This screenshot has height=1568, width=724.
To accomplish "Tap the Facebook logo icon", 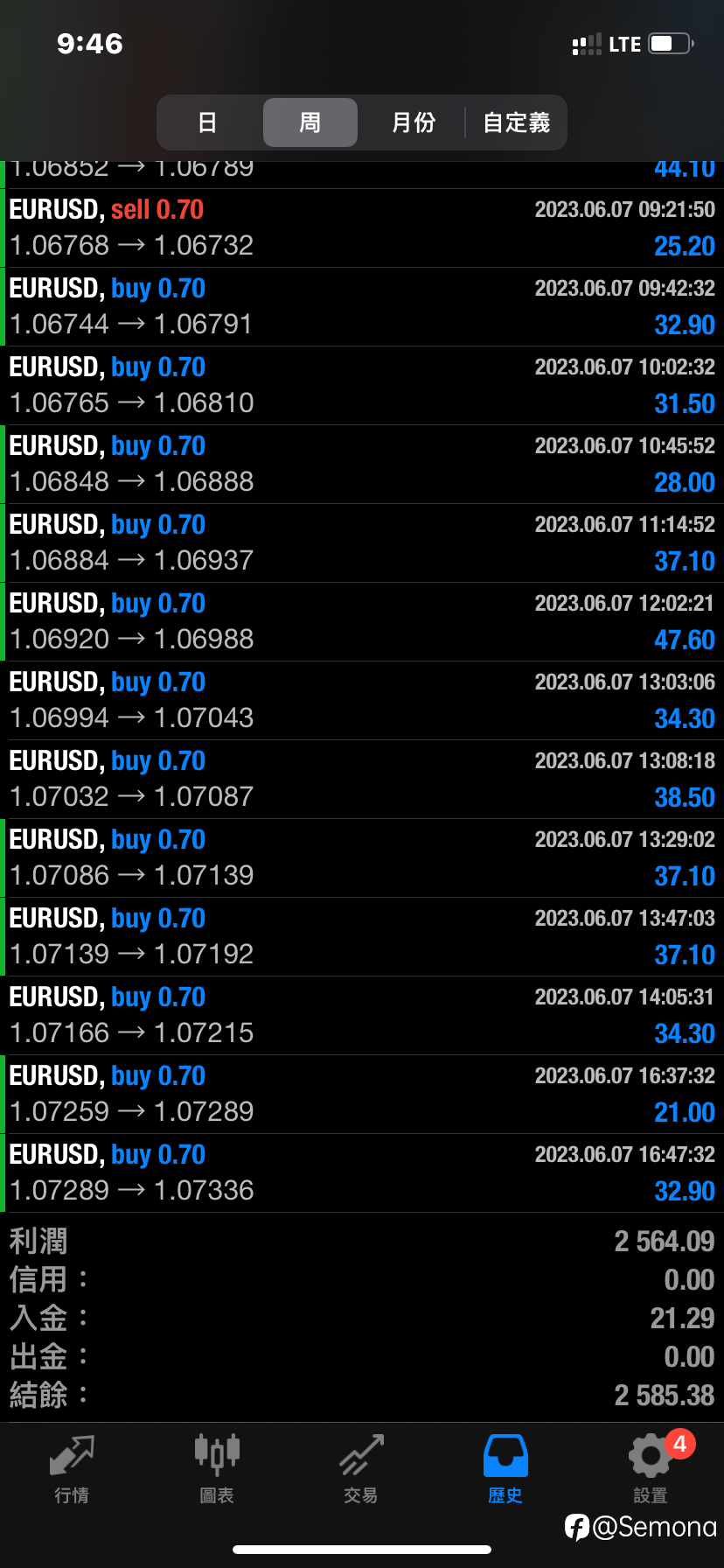I will [x=577, y=1527].
